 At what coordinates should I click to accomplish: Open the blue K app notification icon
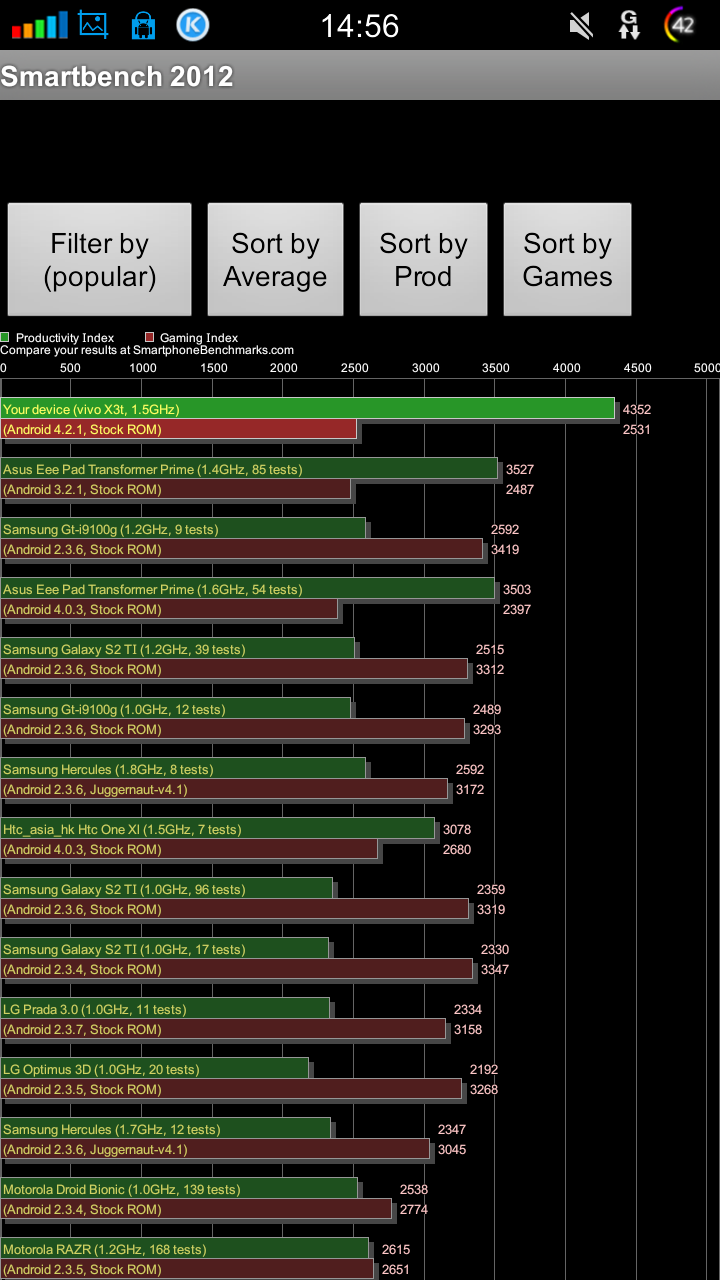pyautogui.click(x=193, y=25)
